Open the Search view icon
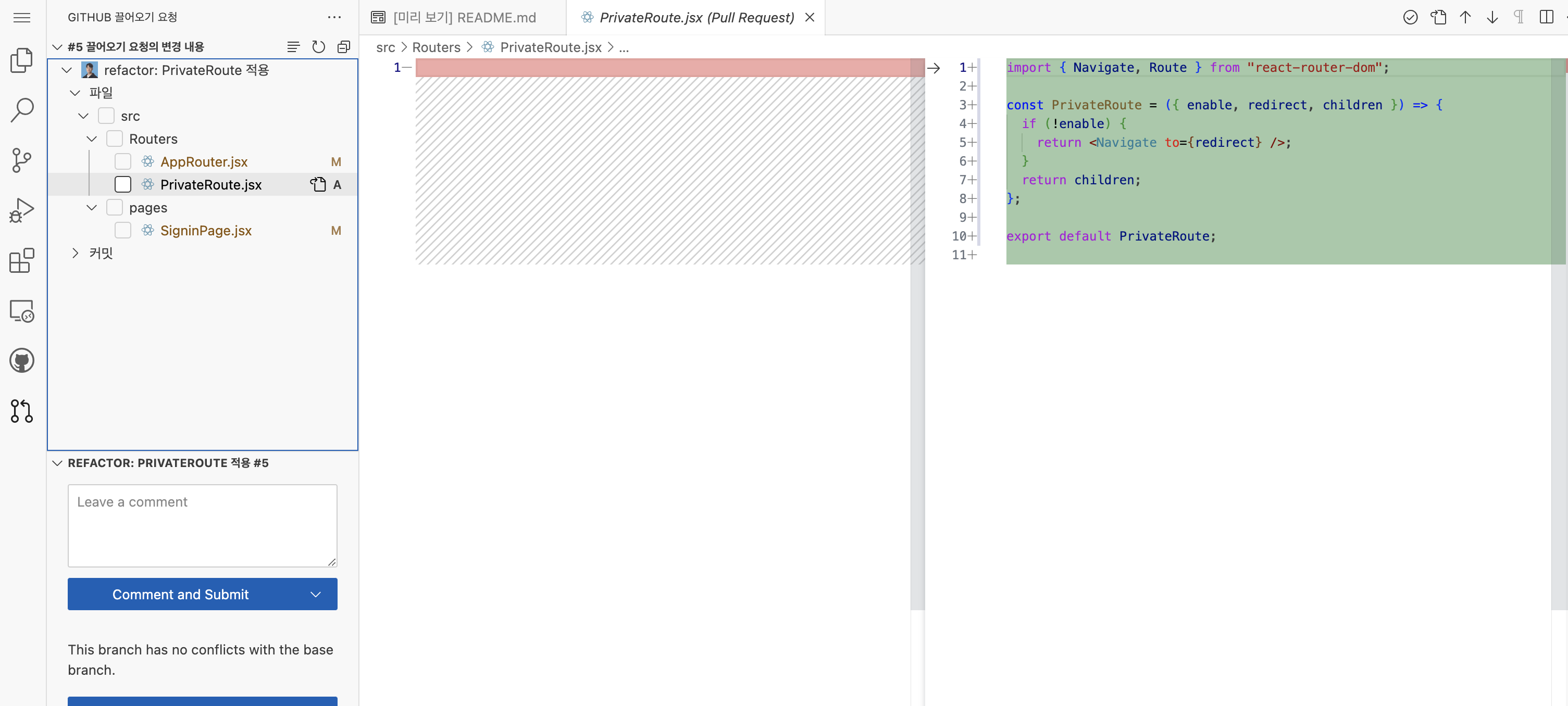The width and height of the screenshot is (1568, 706). (22, 110)
